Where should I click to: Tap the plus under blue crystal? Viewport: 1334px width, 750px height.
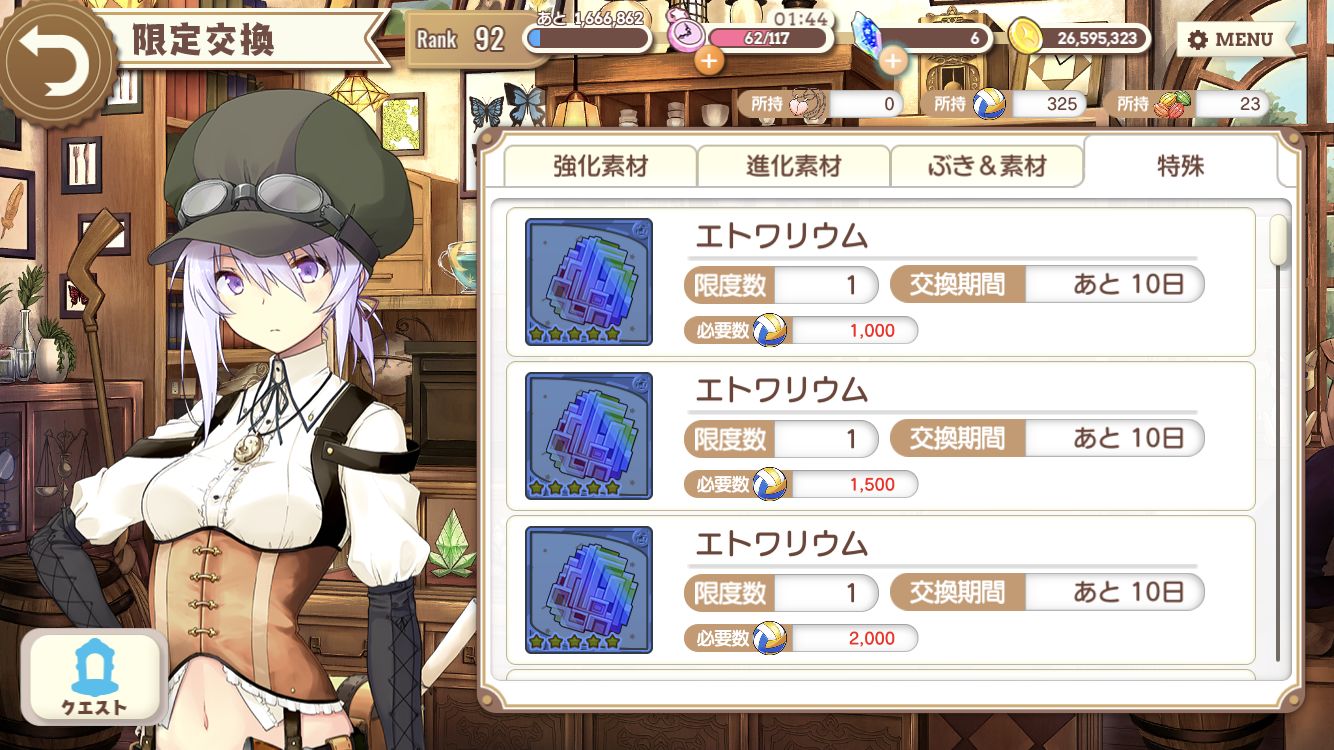point(892,61)
